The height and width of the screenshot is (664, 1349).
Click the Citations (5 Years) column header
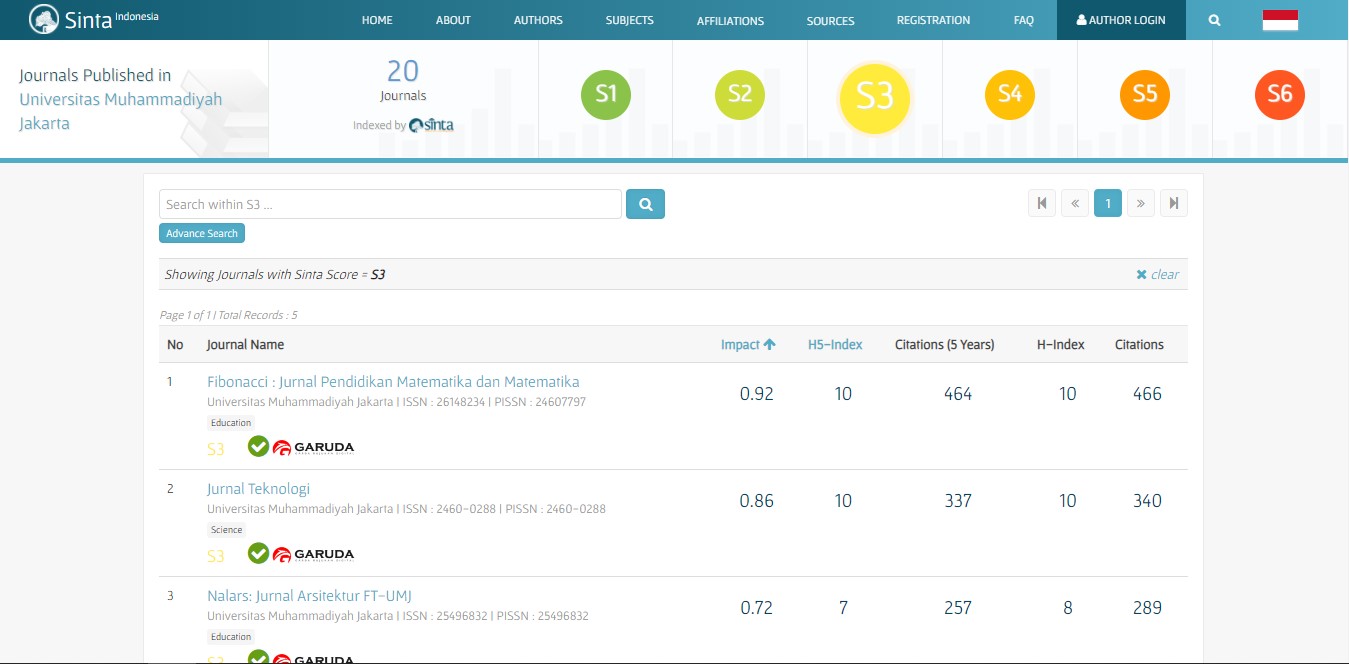tap(945, 345)
